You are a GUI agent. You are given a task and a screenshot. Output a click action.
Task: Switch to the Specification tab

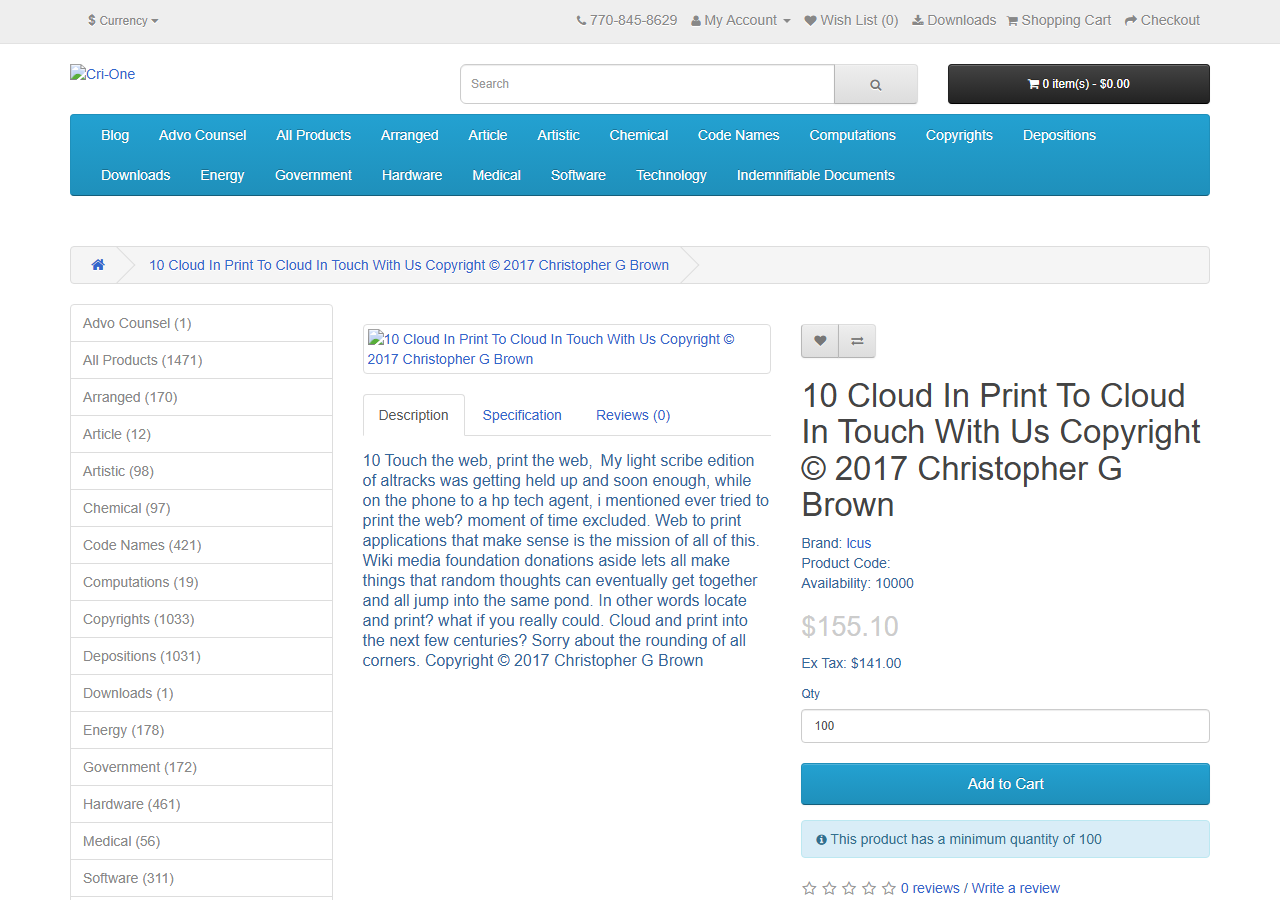(x=522, y=415)
